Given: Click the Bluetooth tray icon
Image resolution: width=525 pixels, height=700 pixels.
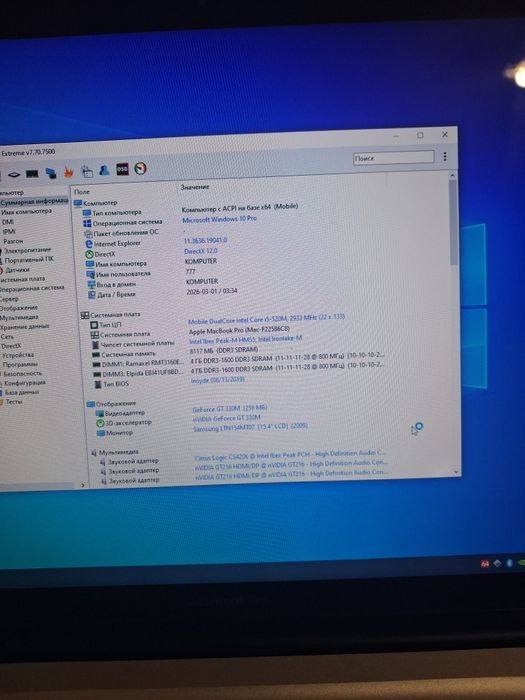Looking at the screenshot, I should coord(509,563).
